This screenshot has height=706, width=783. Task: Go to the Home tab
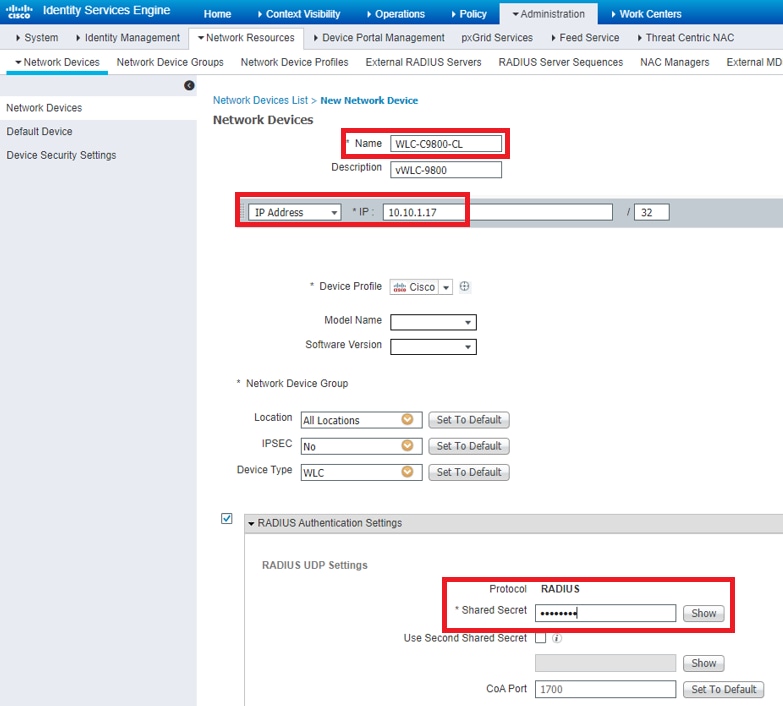(217, 14)
